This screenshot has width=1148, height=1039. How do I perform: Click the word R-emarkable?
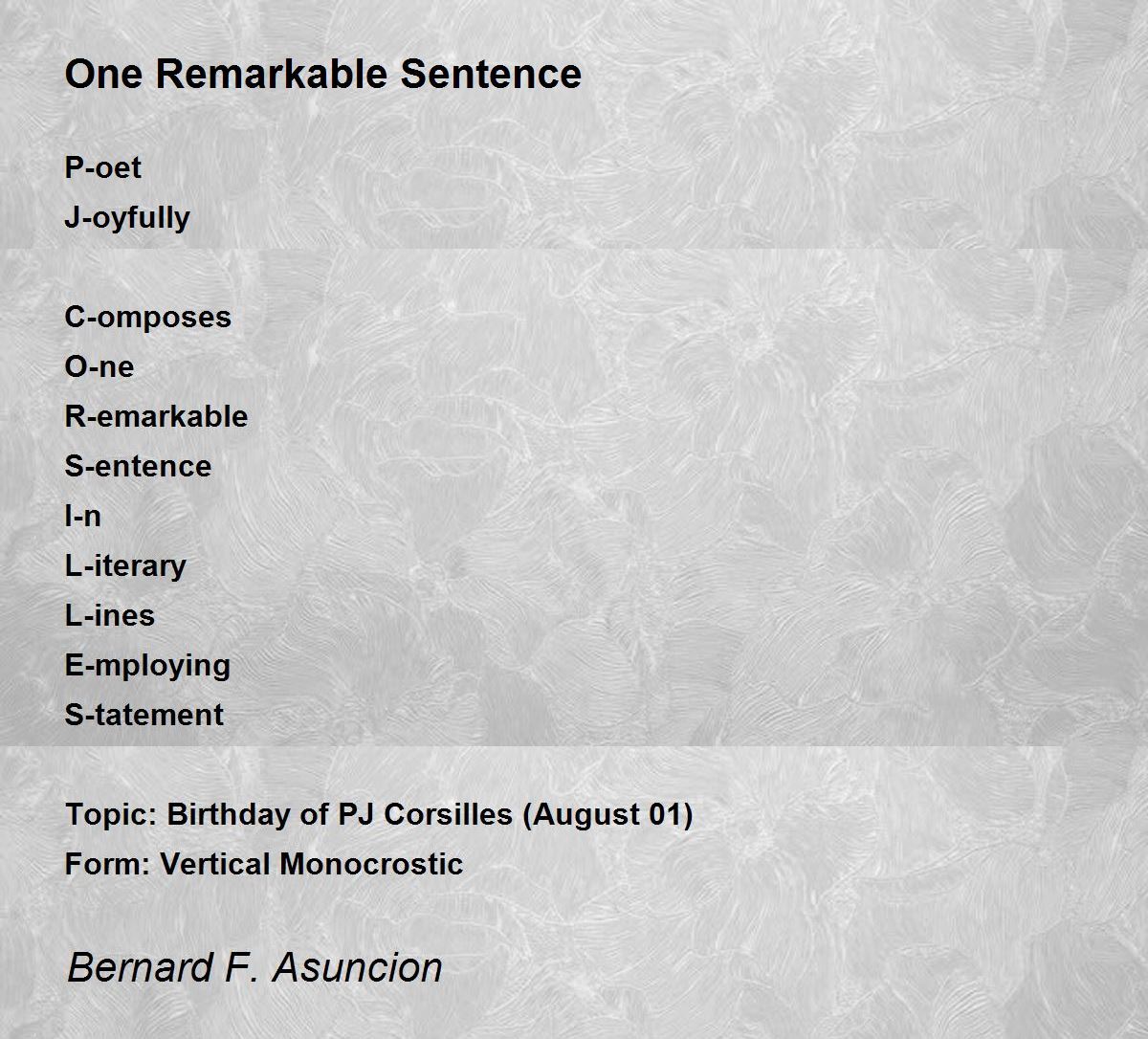pyautogui.click(x=156, y=416)
